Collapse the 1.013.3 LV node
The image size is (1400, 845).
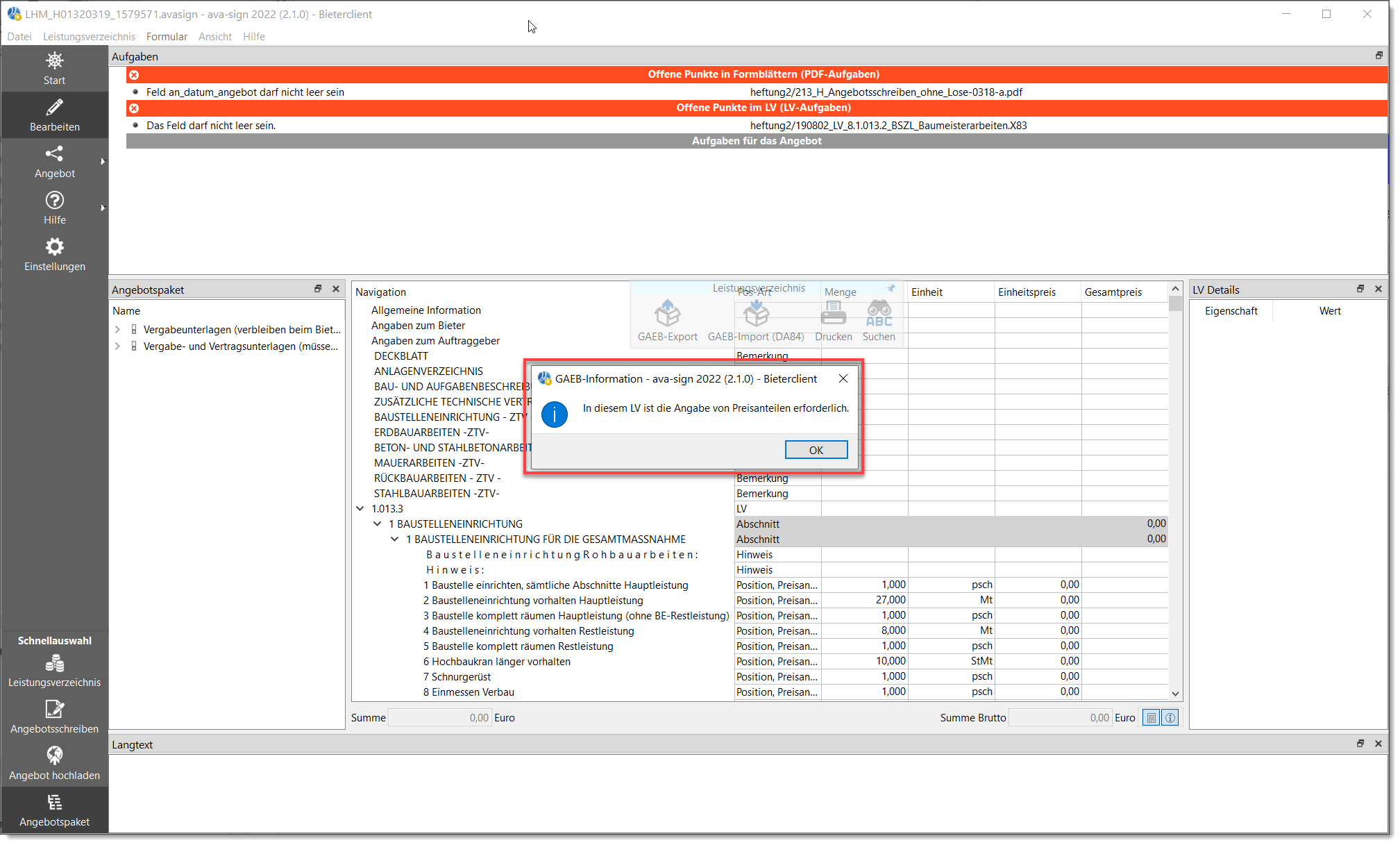pos(360,509)
